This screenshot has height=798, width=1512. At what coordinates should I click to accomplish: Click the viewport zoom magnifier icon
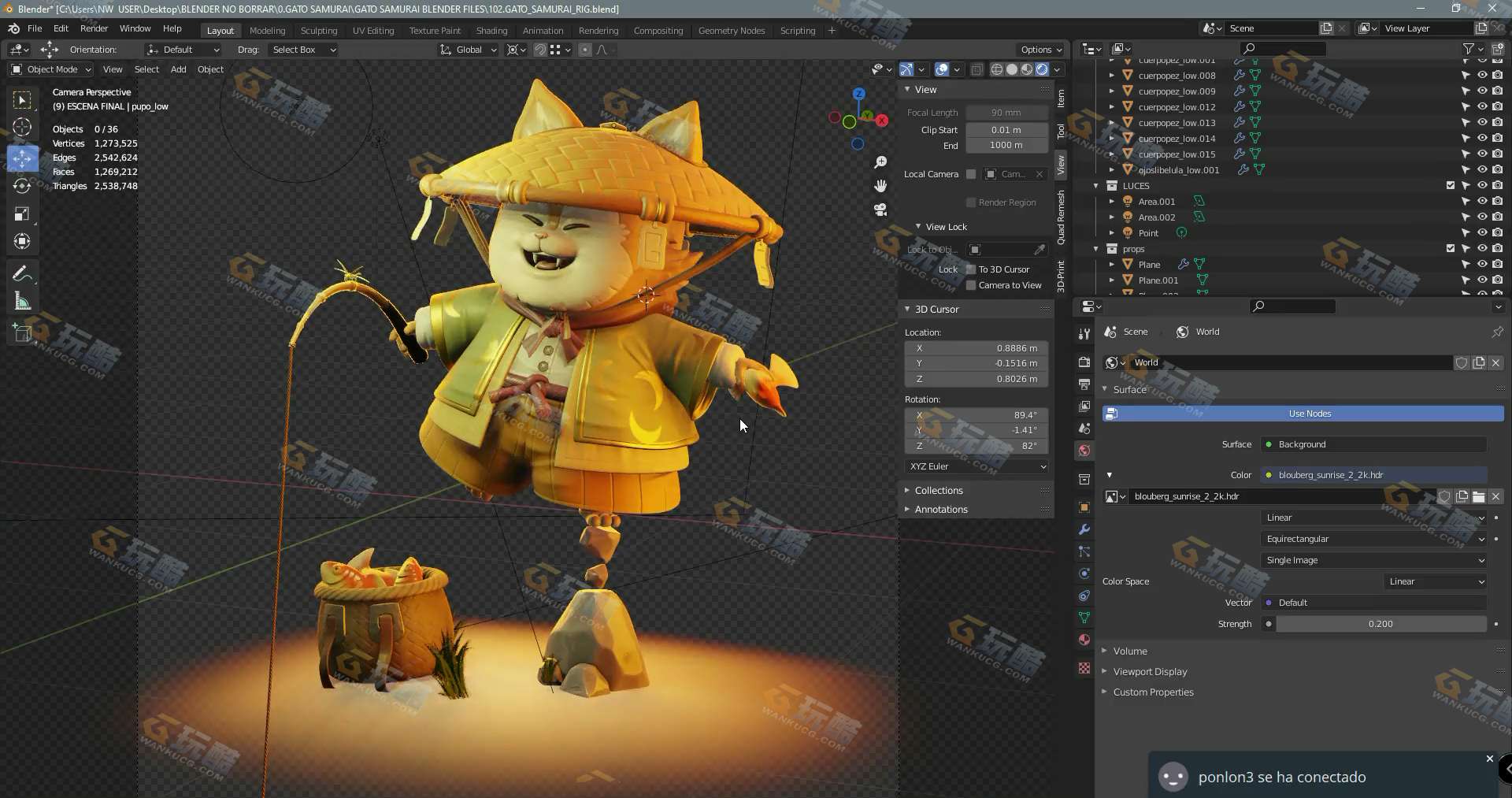(880, 162)
